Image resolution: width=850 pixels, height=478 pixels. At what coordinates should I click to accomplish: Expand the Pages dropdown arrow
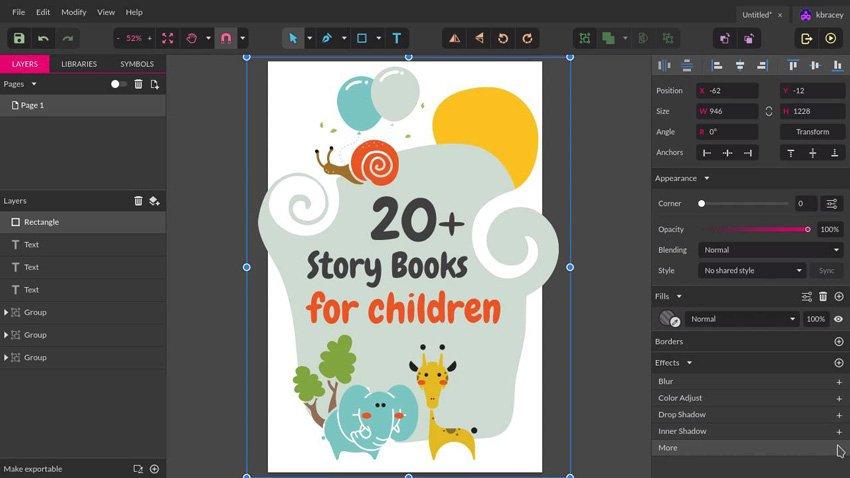click(x=34, y=84)
